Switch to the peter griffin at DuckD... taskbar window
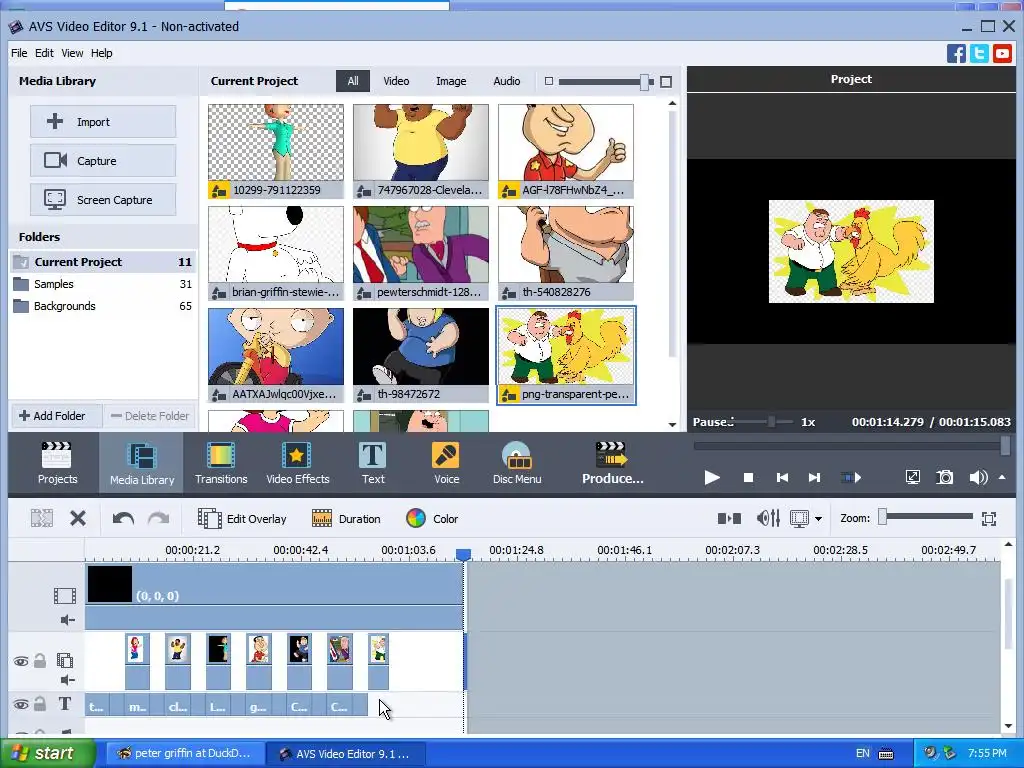Image resolution: width=1024 pixels, height=768 pixels. pyautogui.click(x=185, y=754)
